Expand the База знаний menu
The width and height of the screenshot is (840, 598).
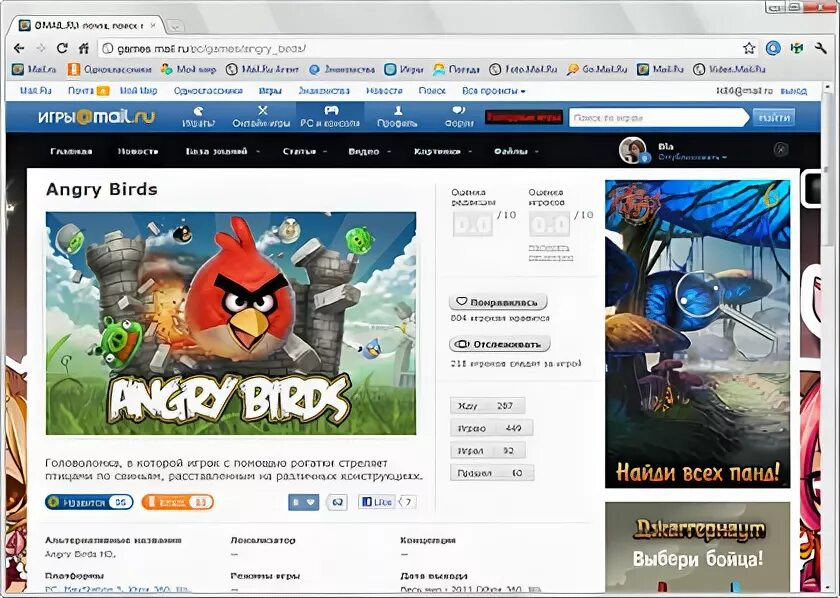(222, 151)
